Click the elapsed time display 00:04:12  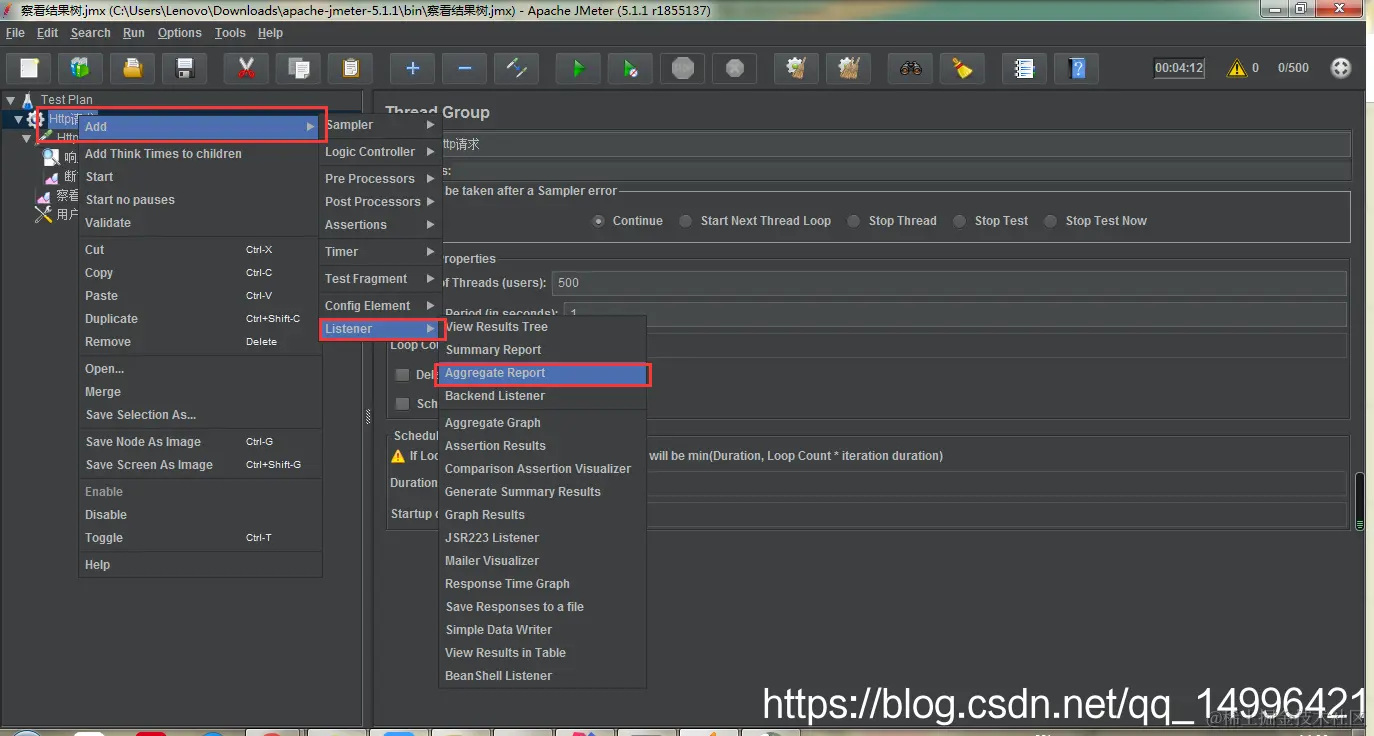click(1179, 68)
